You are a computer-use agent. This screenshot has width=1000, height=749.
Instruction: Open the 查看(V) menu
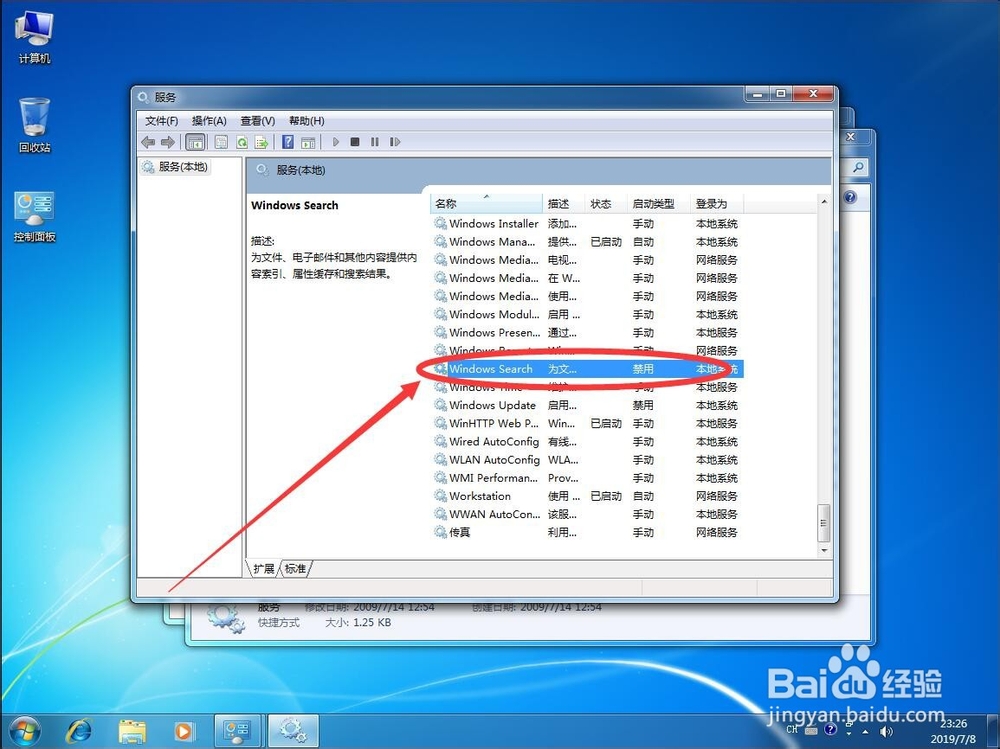[257, 120]
